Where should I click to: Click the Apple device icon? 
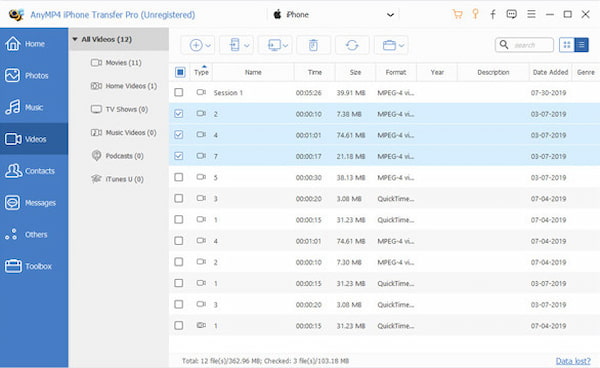(x=277, y=15)
